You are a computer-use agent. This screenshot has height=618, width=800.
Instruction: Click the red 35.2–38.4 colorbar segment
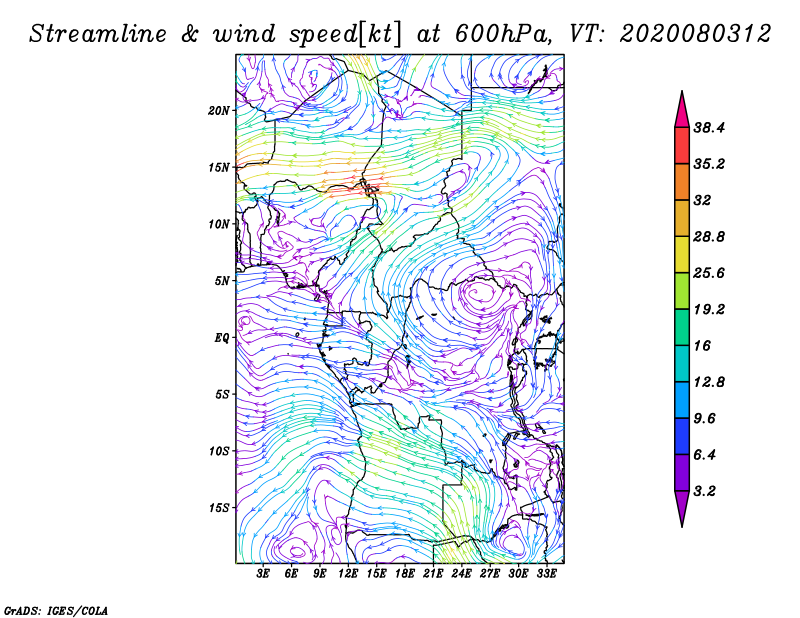tap(682, 145)
